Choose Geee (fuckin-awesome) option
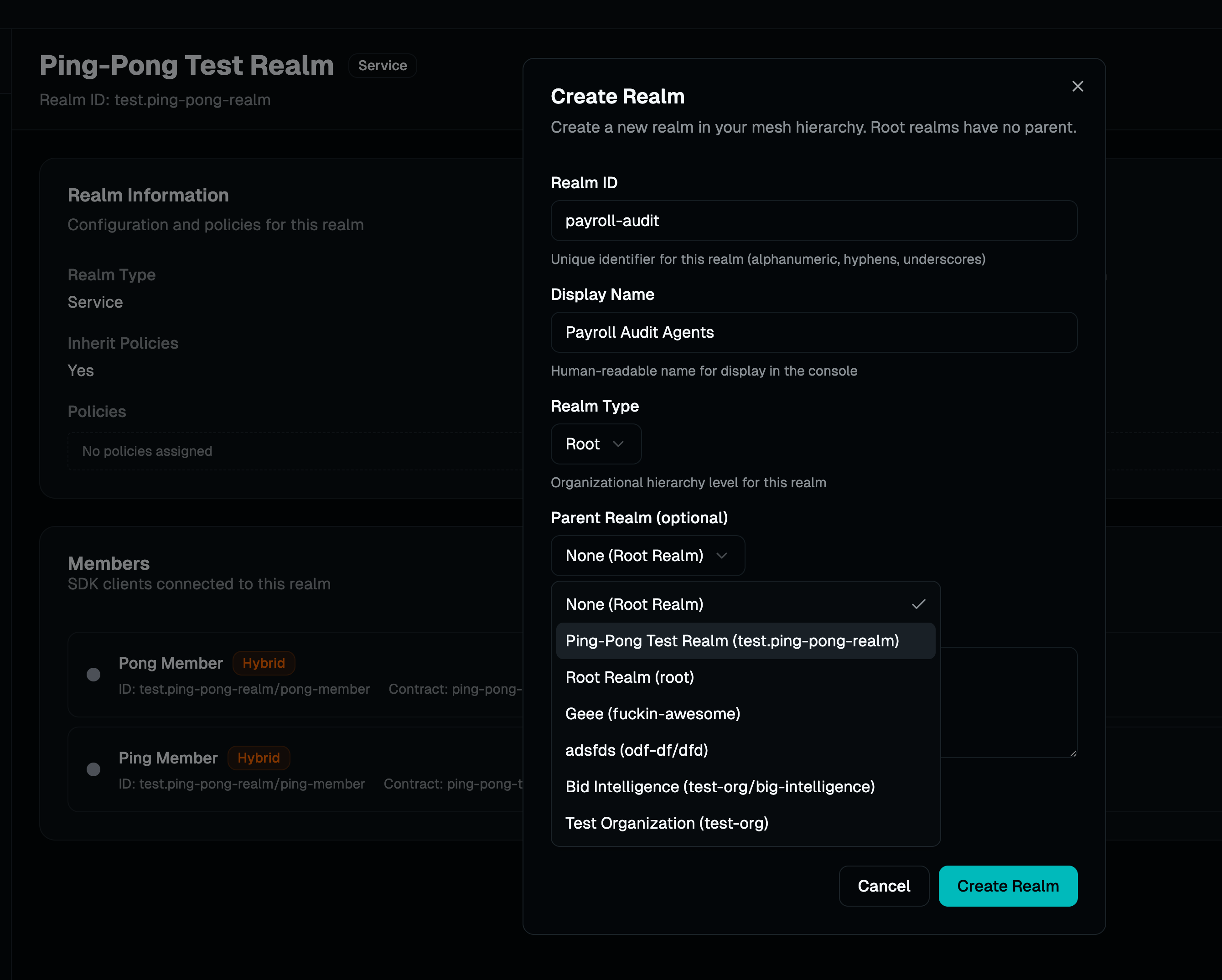Image resolution: width=1222 pixels, height=980 pixels. point(652,714)
